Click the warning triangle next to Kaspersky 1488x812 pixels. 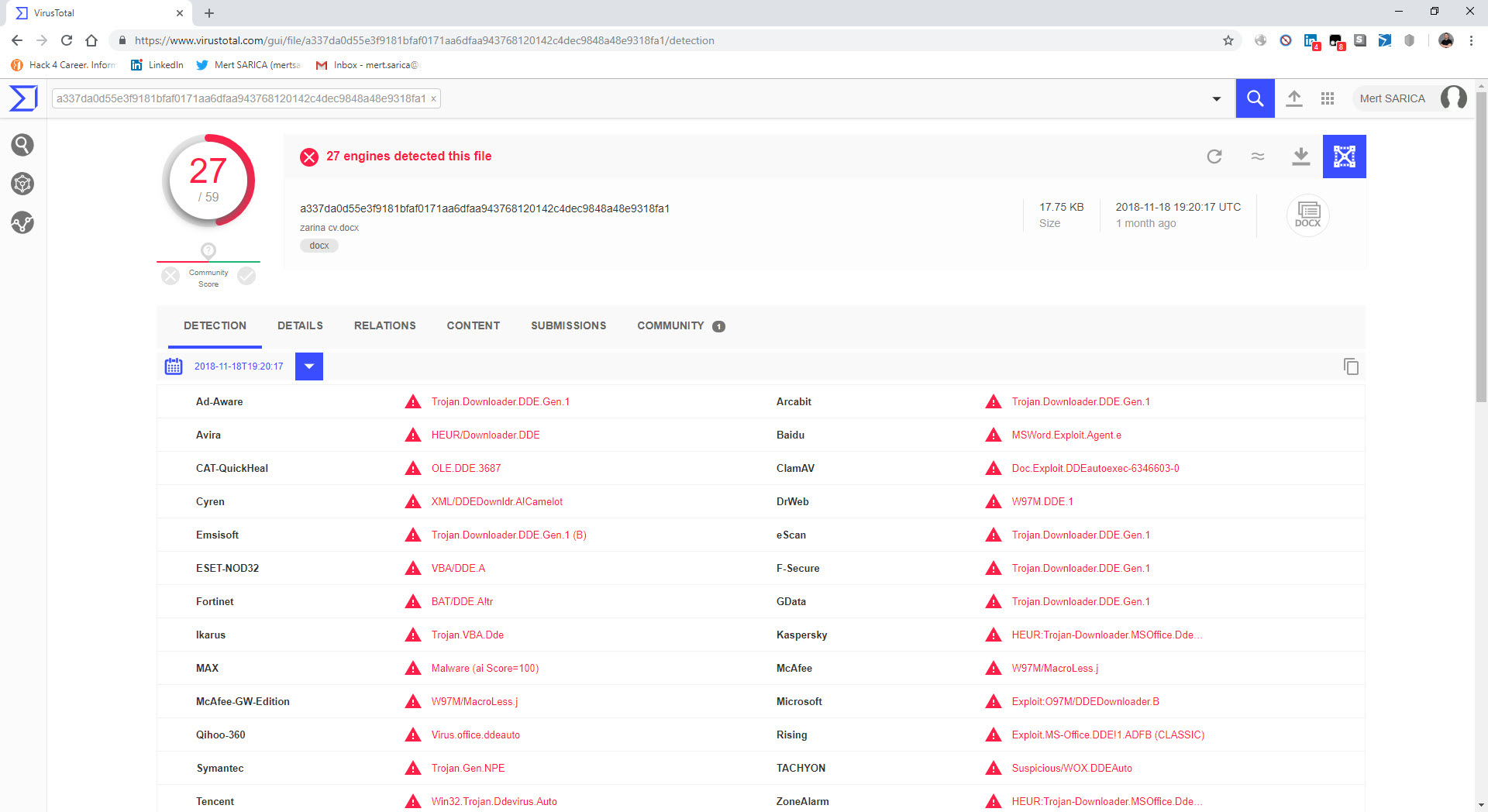(994, 635)
